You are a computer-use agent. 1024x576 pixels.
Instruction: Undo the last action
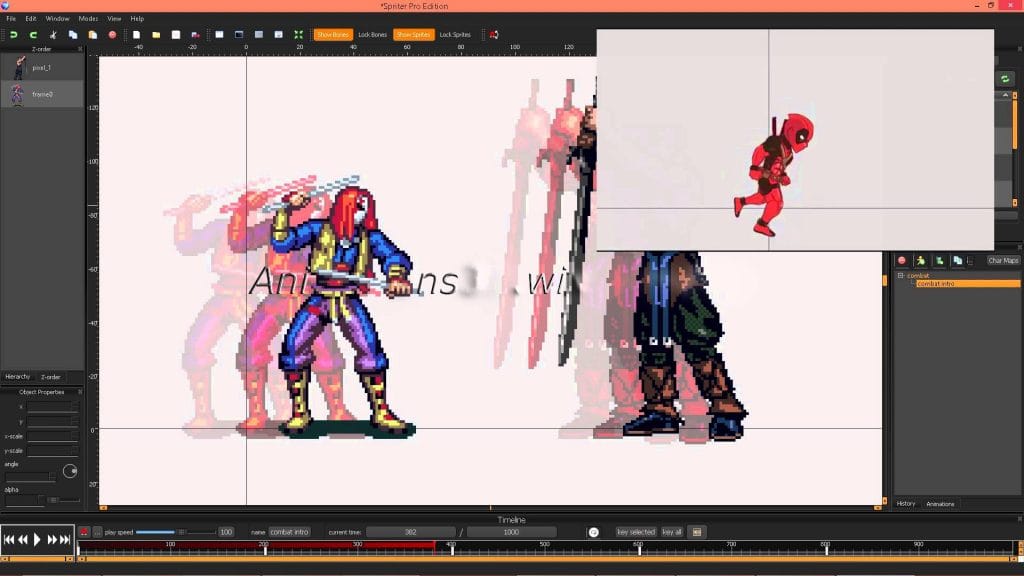pos(15,34)
